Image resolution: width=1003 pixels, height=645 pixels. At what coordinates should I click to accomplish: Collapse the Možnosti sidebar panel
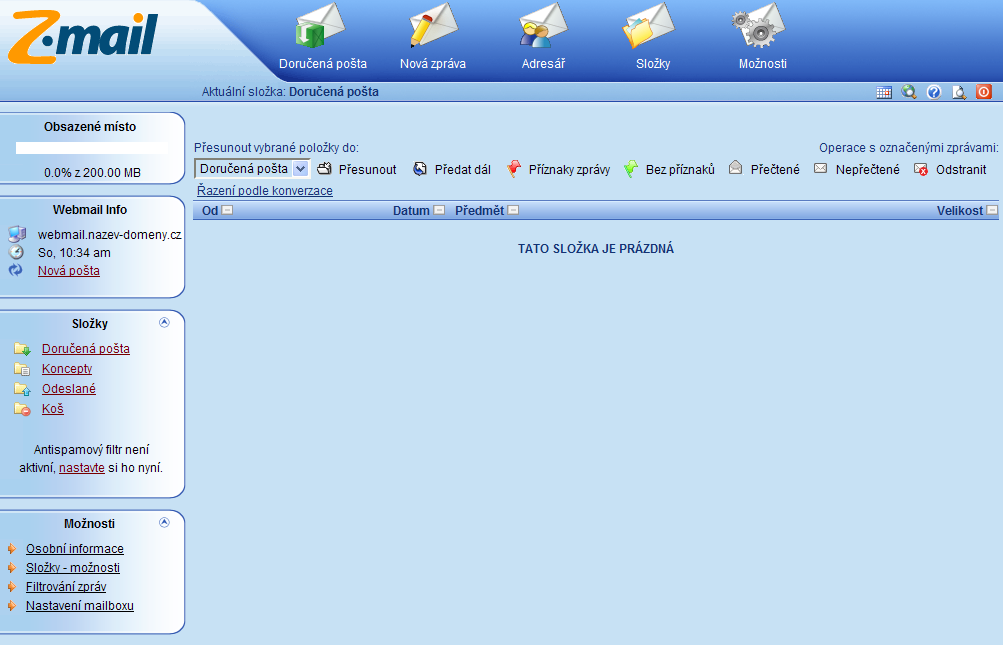(x=165, y=522)
